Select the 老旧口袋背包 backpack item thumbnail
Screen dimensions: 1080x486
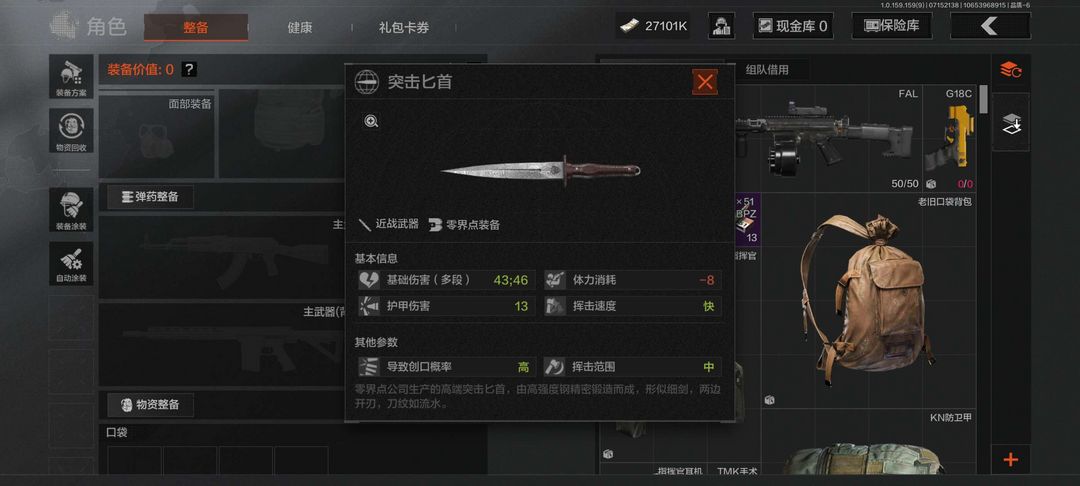tap(869, 301)
